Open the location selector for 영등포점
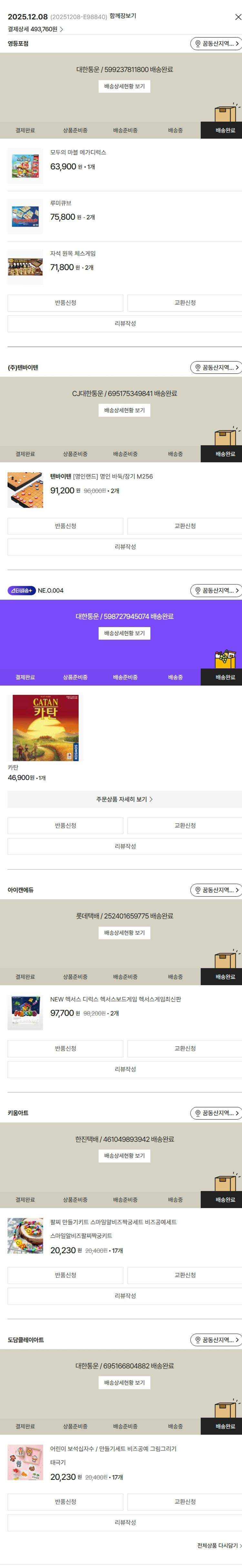Viewport: 242px width, 1568px height. coord(216,44)
